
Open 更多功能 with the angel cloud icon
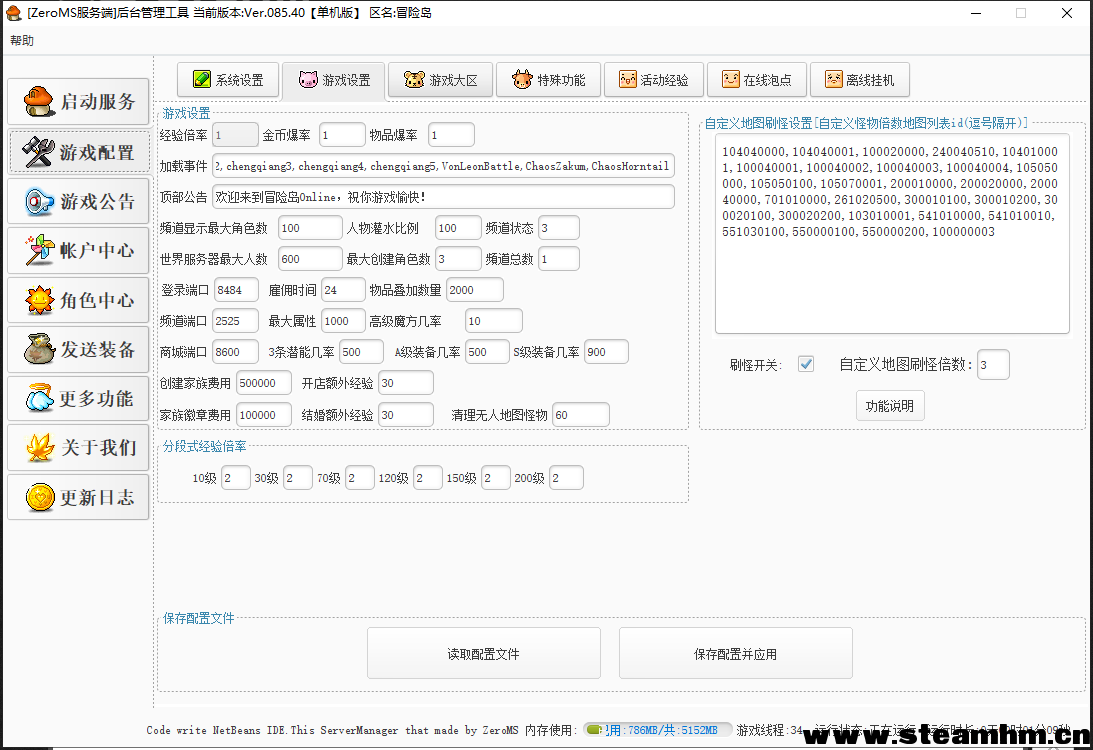[38, 398]
